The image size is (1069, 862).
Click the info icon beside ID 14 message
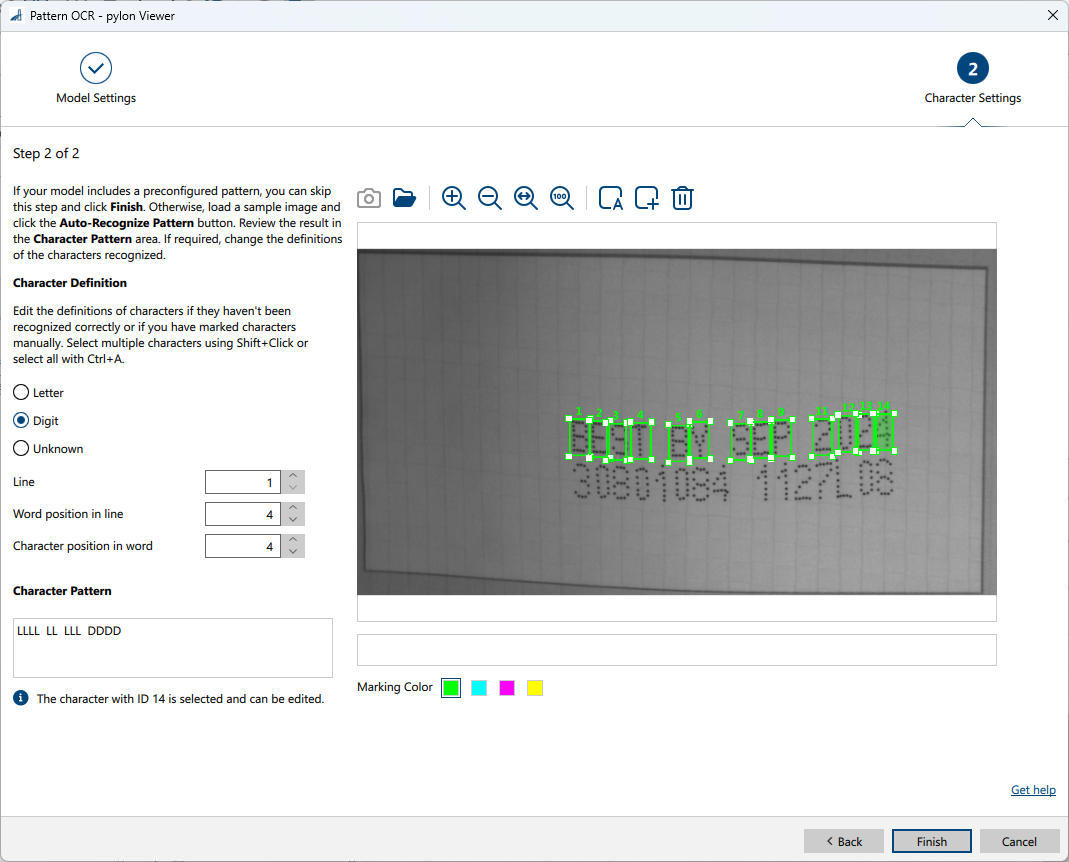(x=21, y=698)
